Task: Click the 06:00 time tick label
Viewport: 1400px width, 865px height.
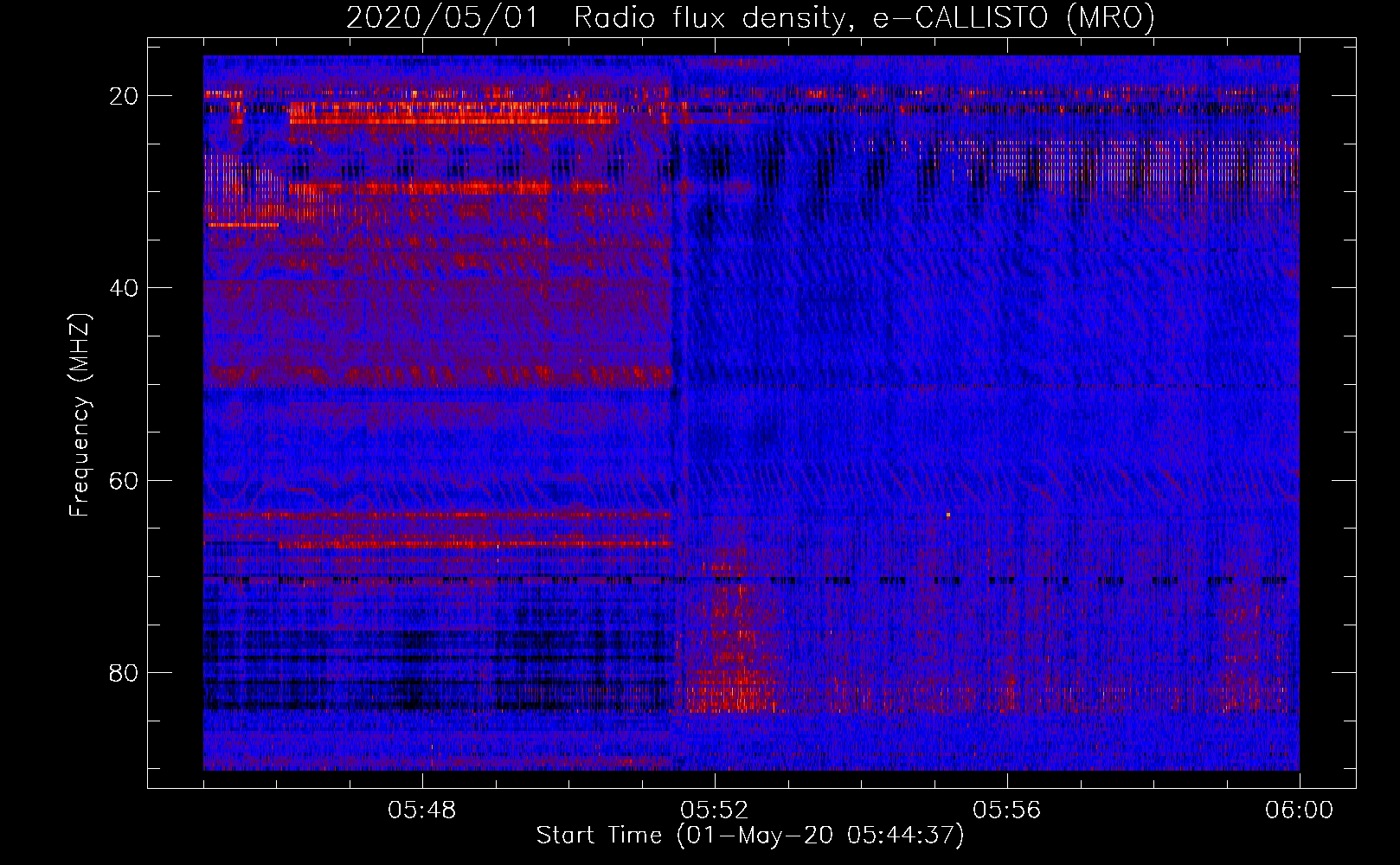Action: pyautogui.click(x=1300, y=811)
